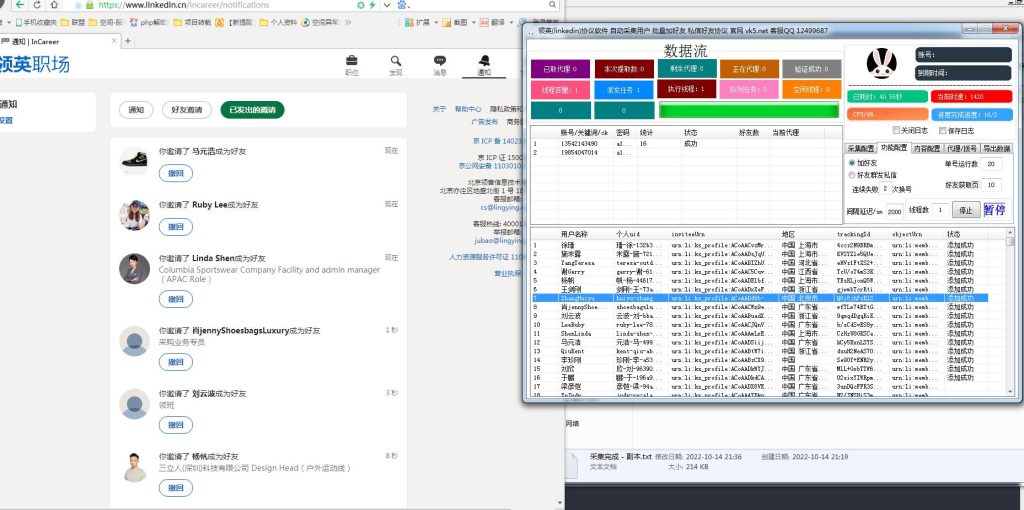Switch to the 采集配置 tab

(861, 148)
